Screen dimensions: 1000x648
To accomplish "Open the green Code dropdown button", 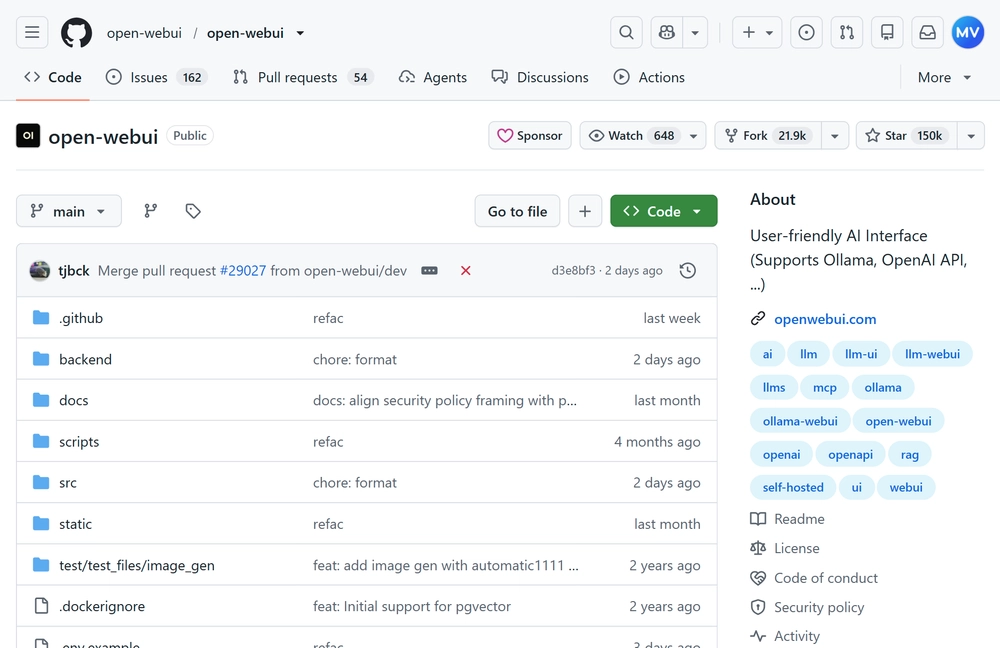I will tap(664, 211).
